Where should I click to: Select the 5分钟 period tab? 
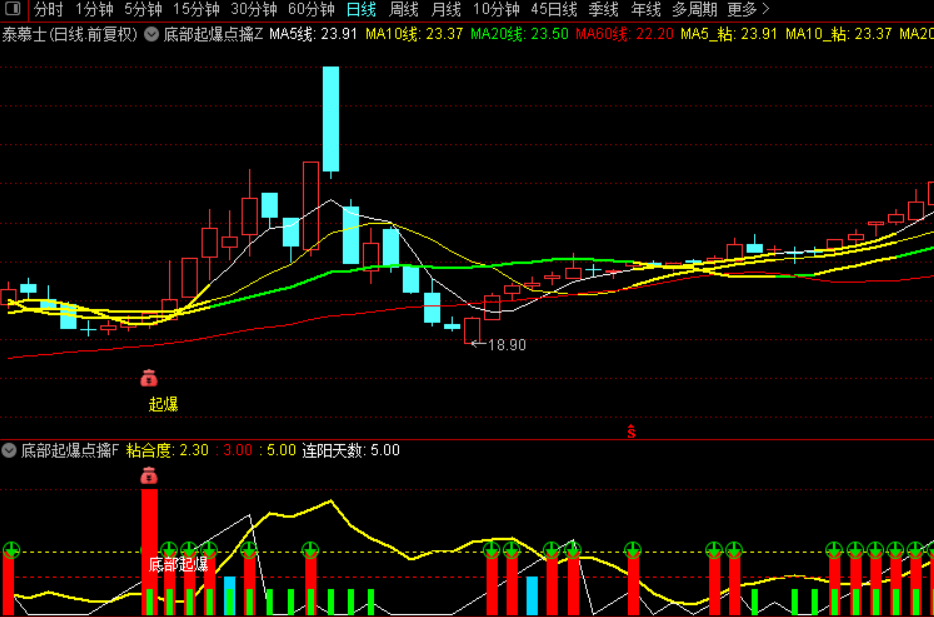tap(143, 9)
